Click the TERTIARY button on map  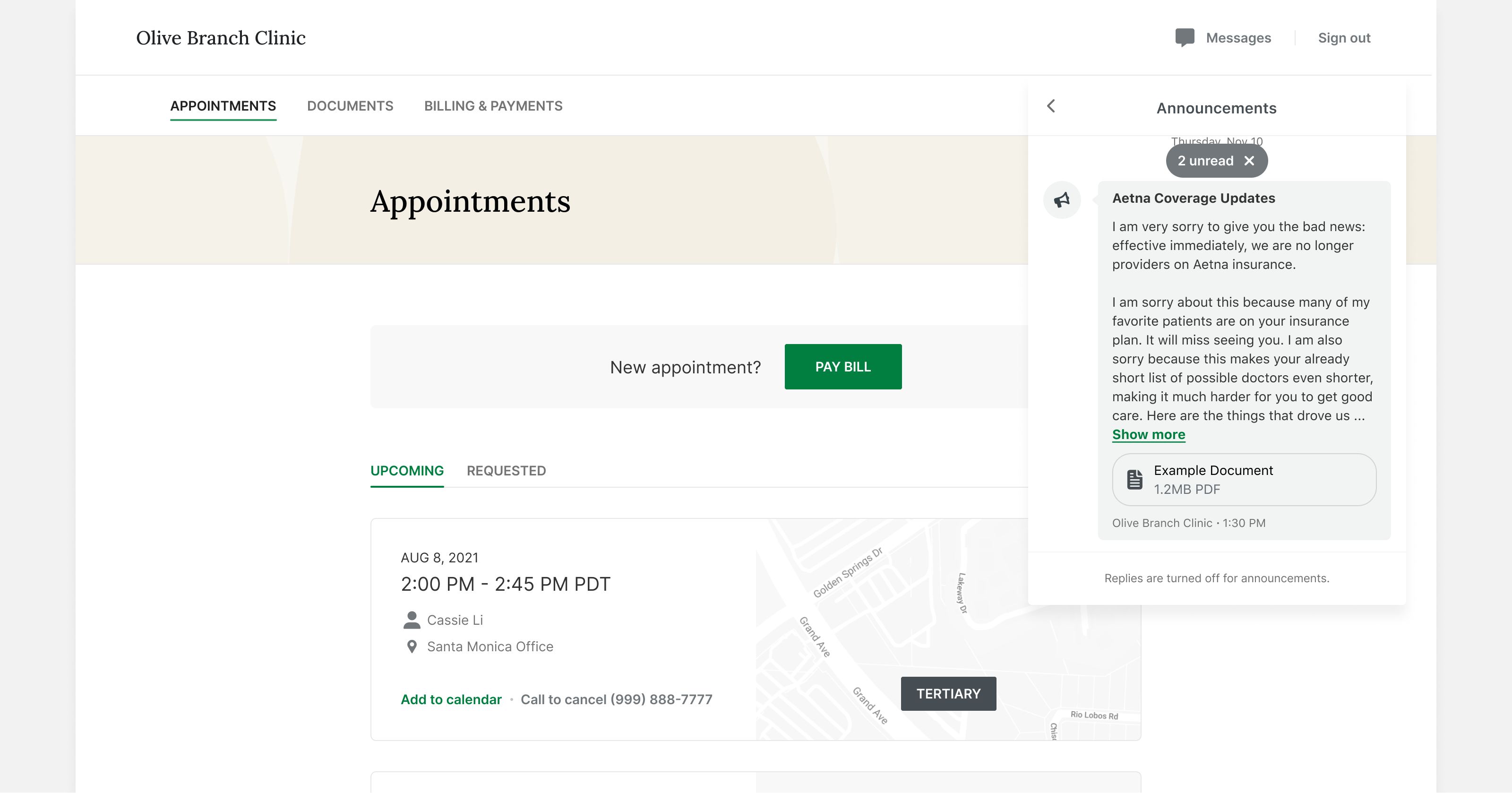(948, 694)
